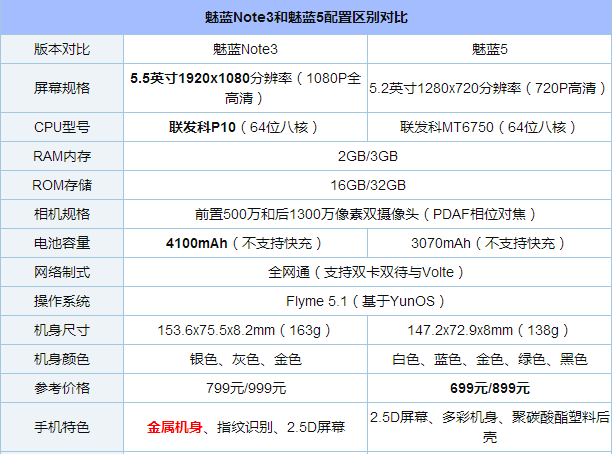Click the 16GB/32GB storage value
The image size is (615, 454).
368,185
